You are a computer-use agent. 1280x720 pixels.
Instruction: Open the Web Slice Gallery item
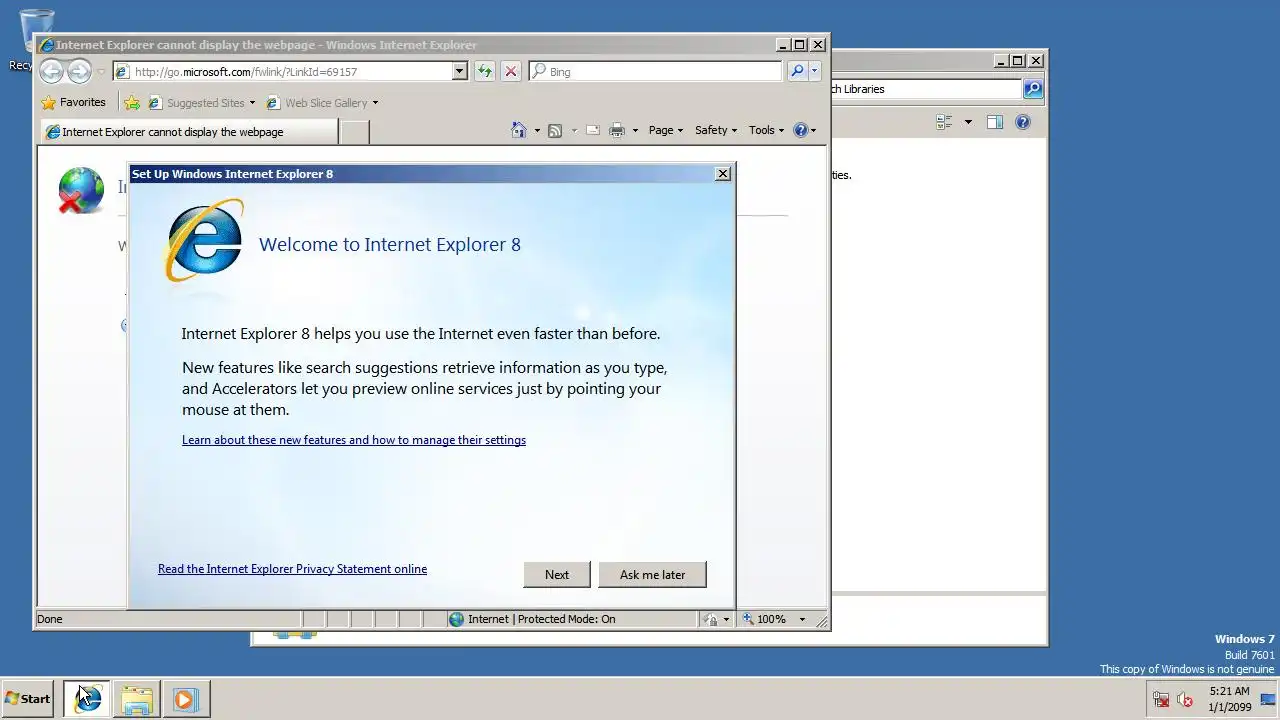click(x=322, y=102)
